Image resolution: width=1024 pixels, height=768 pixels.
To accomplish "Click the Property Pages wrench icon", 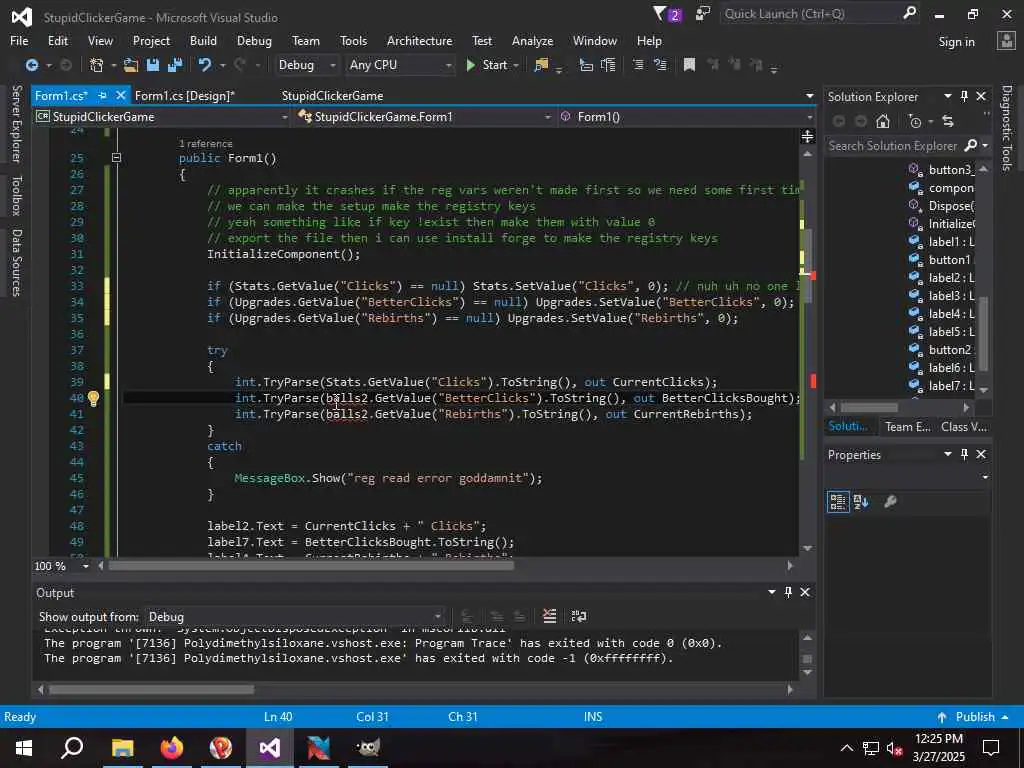I will [890, 502].
